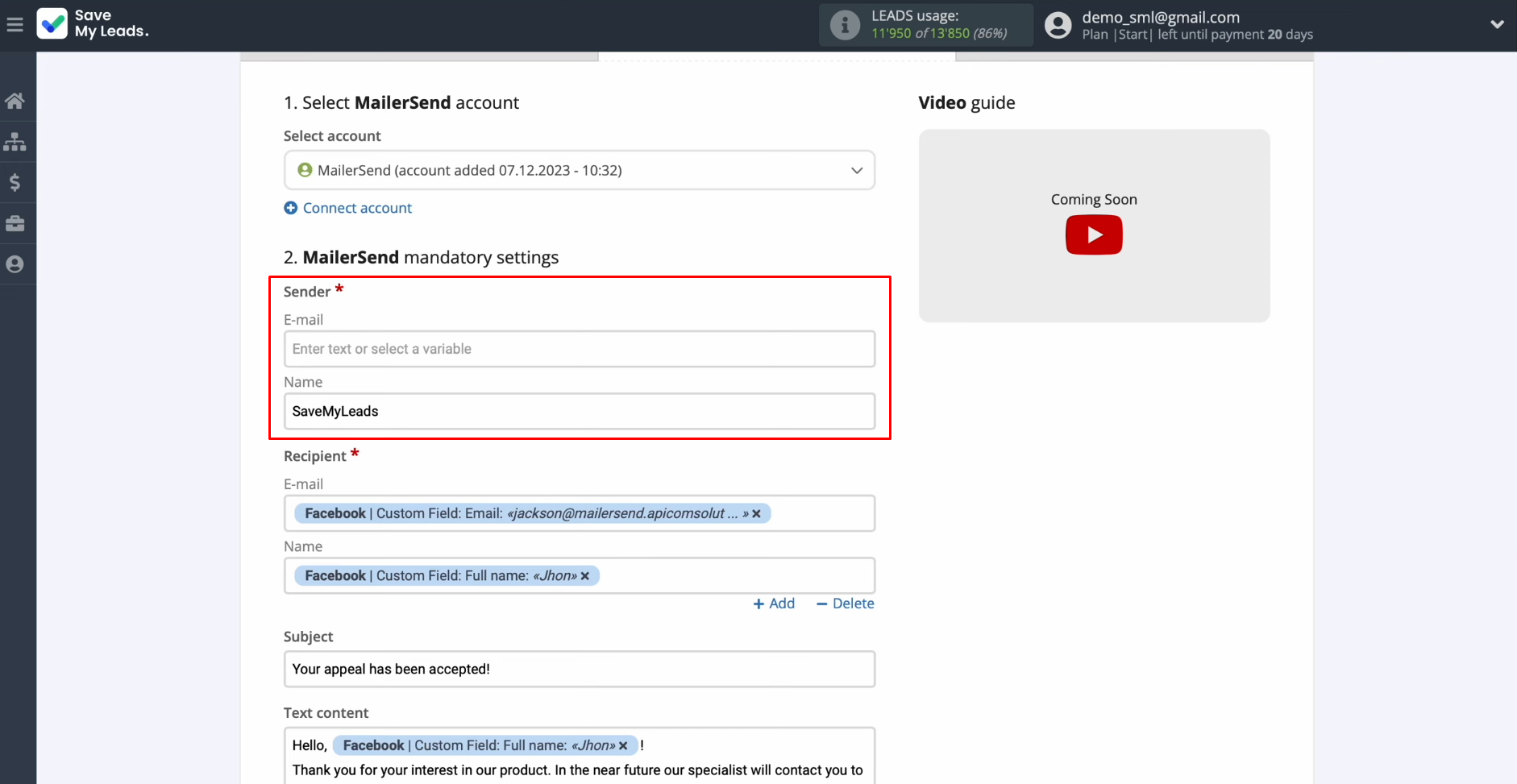Open the connections sitemap icon
The image size is (1517, 784).
(x=15, y=142)
